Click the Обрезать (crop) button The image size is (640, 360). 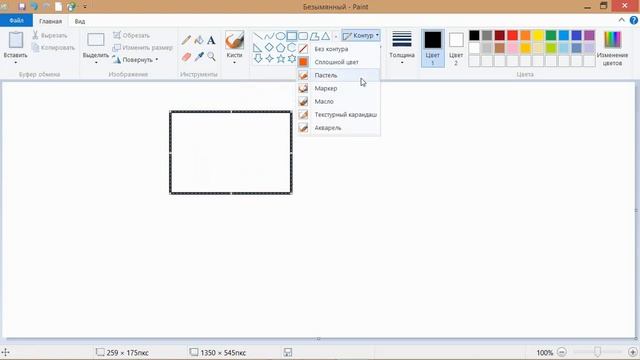pos(131,36)
